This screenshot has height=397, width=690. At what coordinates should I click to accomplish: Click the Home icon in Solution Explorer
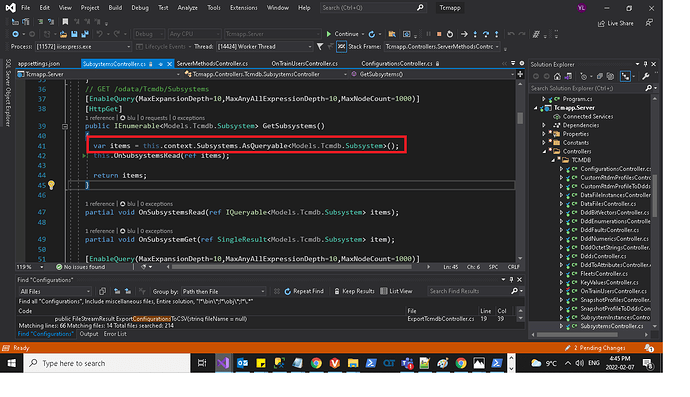tap(557, 76)
